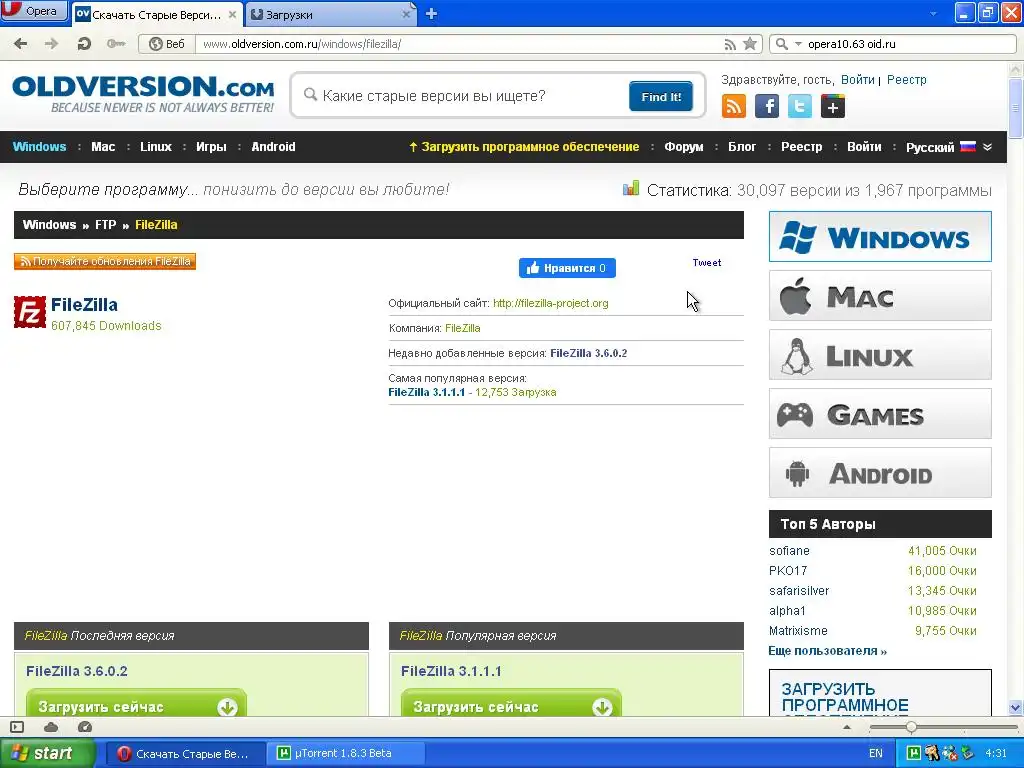
Task: Open the Twitter icon in the header
Action: (x=799, y=106)
